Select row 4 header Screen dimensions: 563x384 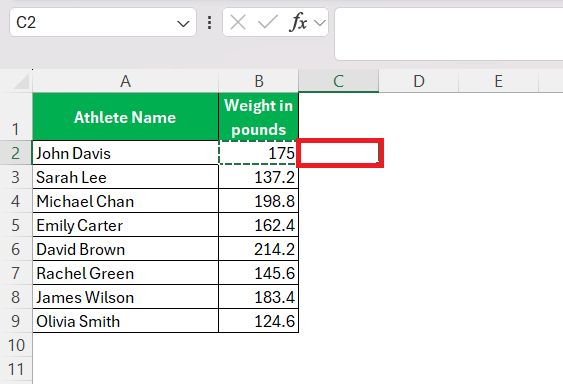pyautogui.click(x=16, y=201)
